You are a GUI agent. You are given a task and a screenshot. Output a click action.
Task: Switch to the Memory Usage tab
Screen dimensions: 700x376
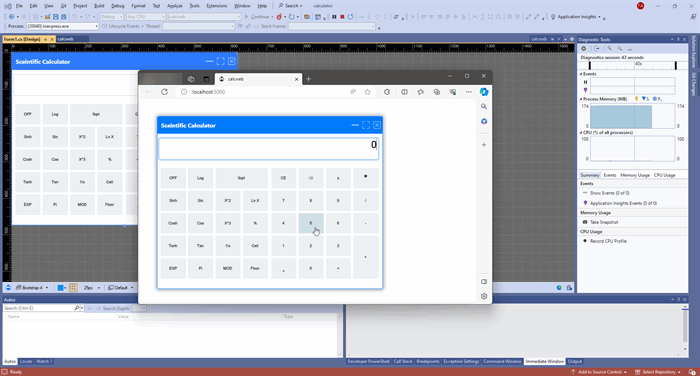(x=635, y=175)
